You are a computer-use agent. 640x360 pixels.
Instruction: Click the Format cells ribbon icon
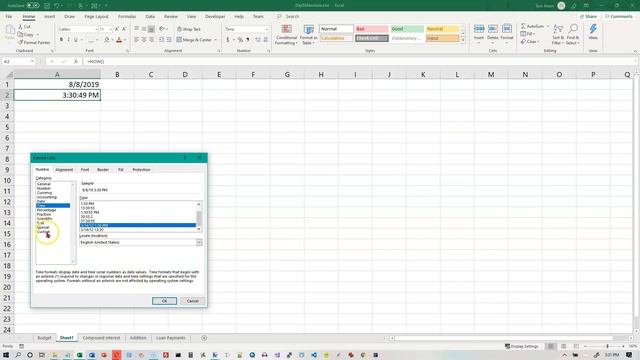point(507,29)
